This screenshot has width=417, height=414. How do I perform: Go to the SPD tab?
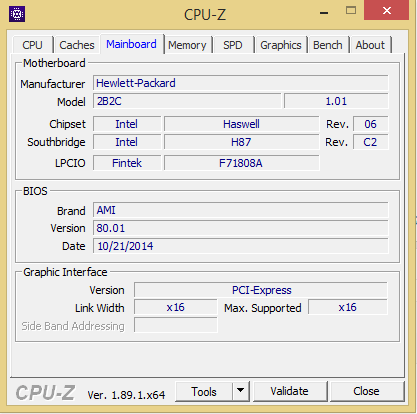[233, 45]
